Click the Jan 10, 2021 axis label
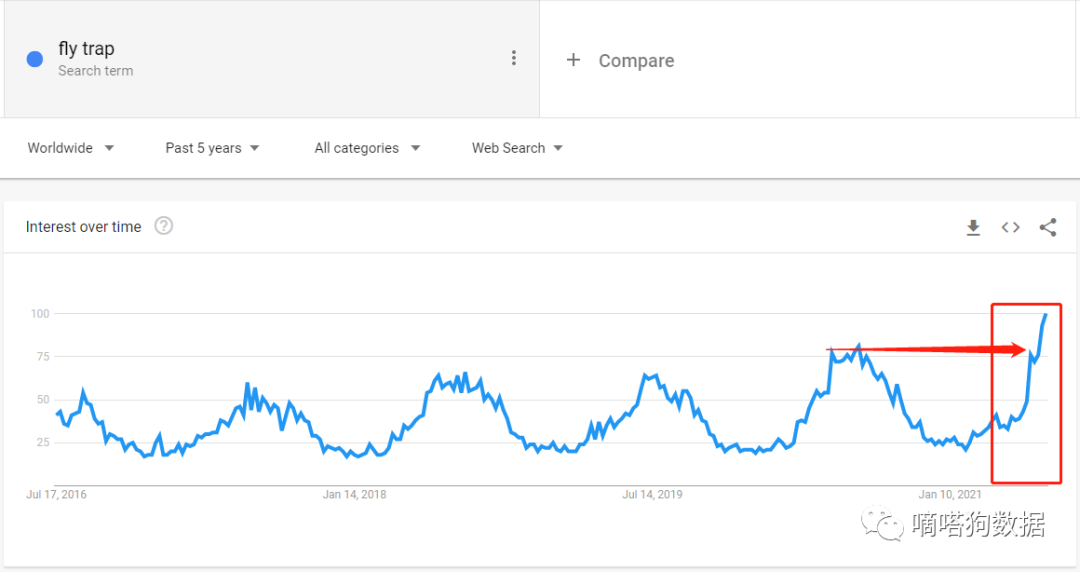Screen dimensions: 1080x572 click(x=950, y=494)
